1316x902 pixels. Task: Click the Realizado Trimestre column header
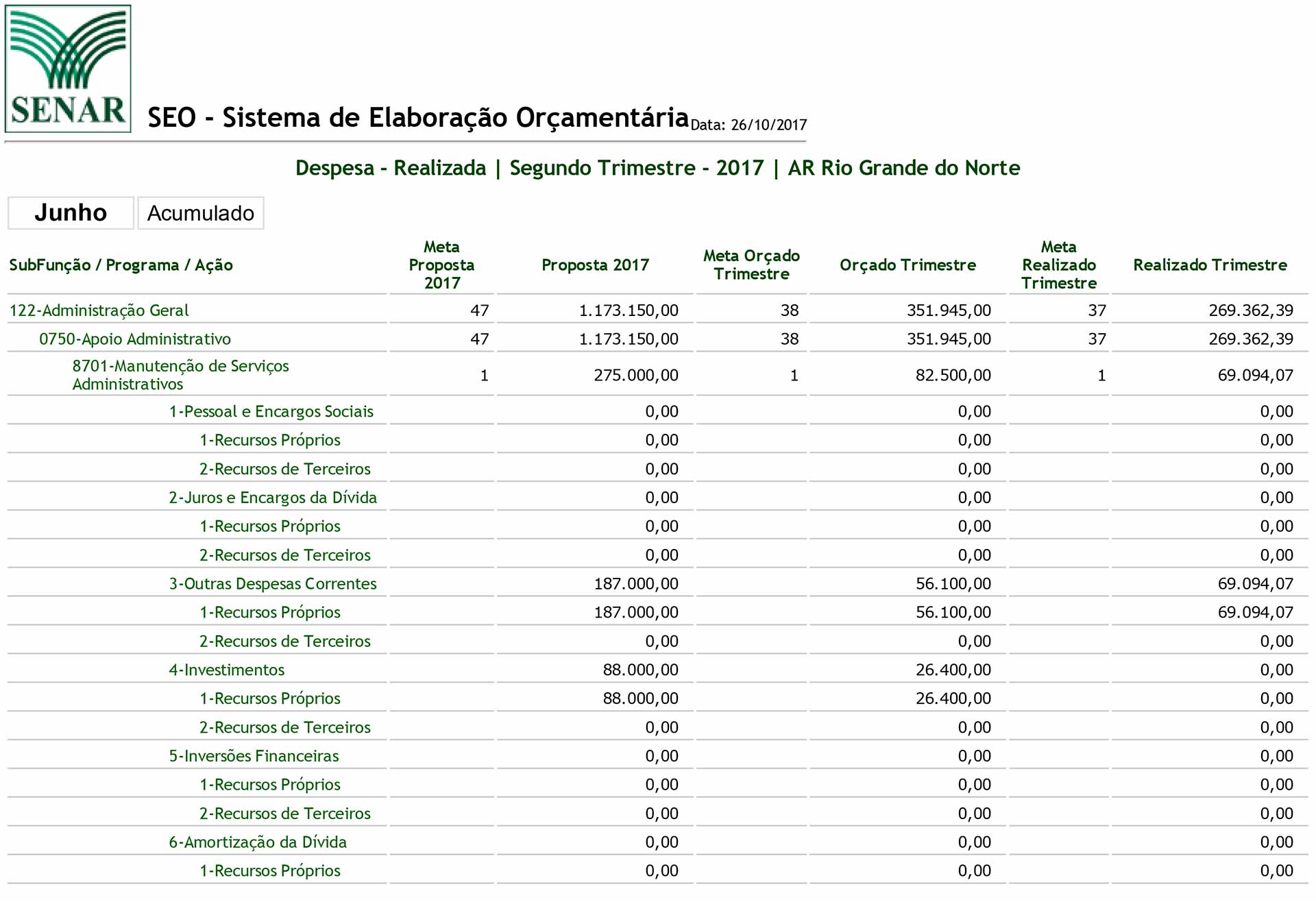point(1210,265)
